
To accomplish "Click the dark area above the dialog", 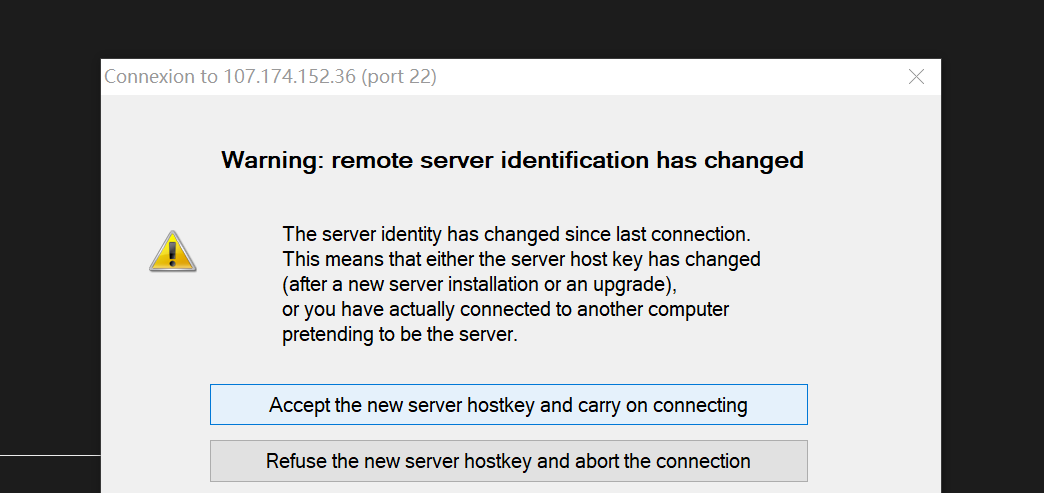I will [520, 28].
